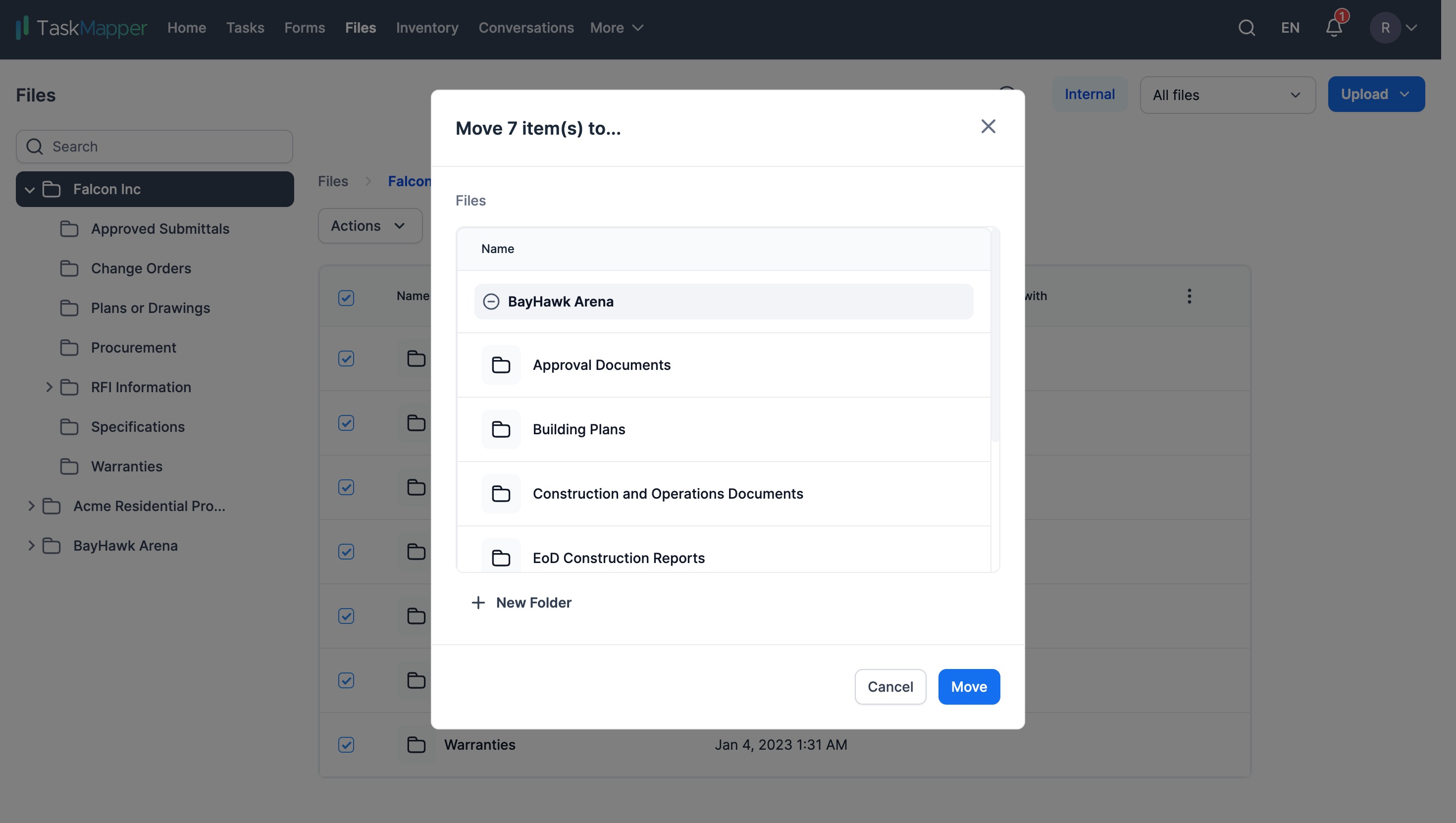This screenshot has height=823, width=1456.
Task: Click the Warranties row folder icon in table
Action: 416,745
